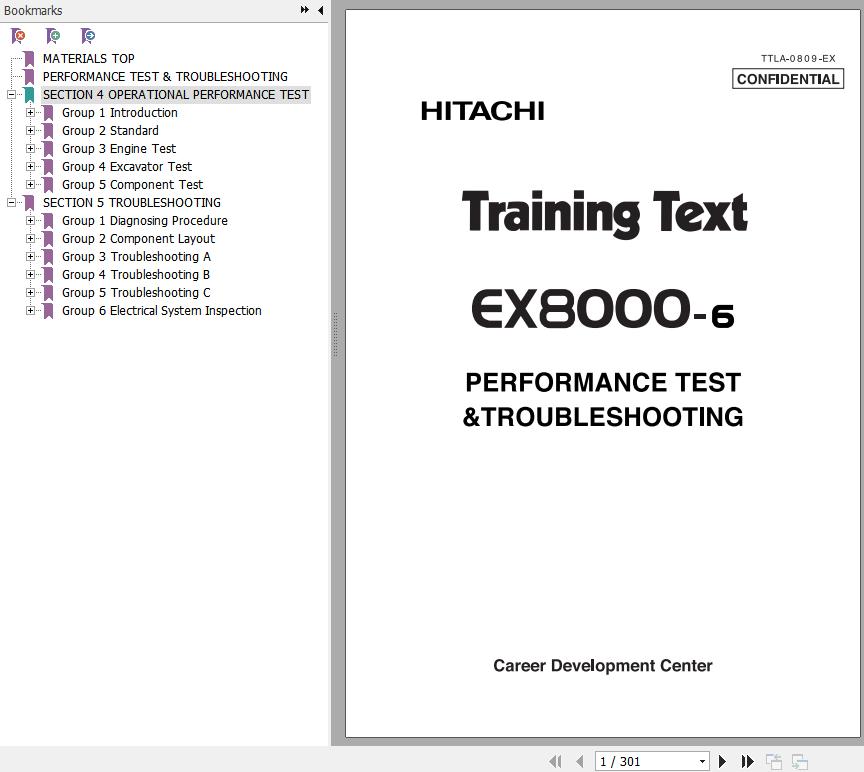The image size is (864, 772).
Task: Open Group 6 Electrical System Inspection bookmark
Action: (x=161, y=311)
